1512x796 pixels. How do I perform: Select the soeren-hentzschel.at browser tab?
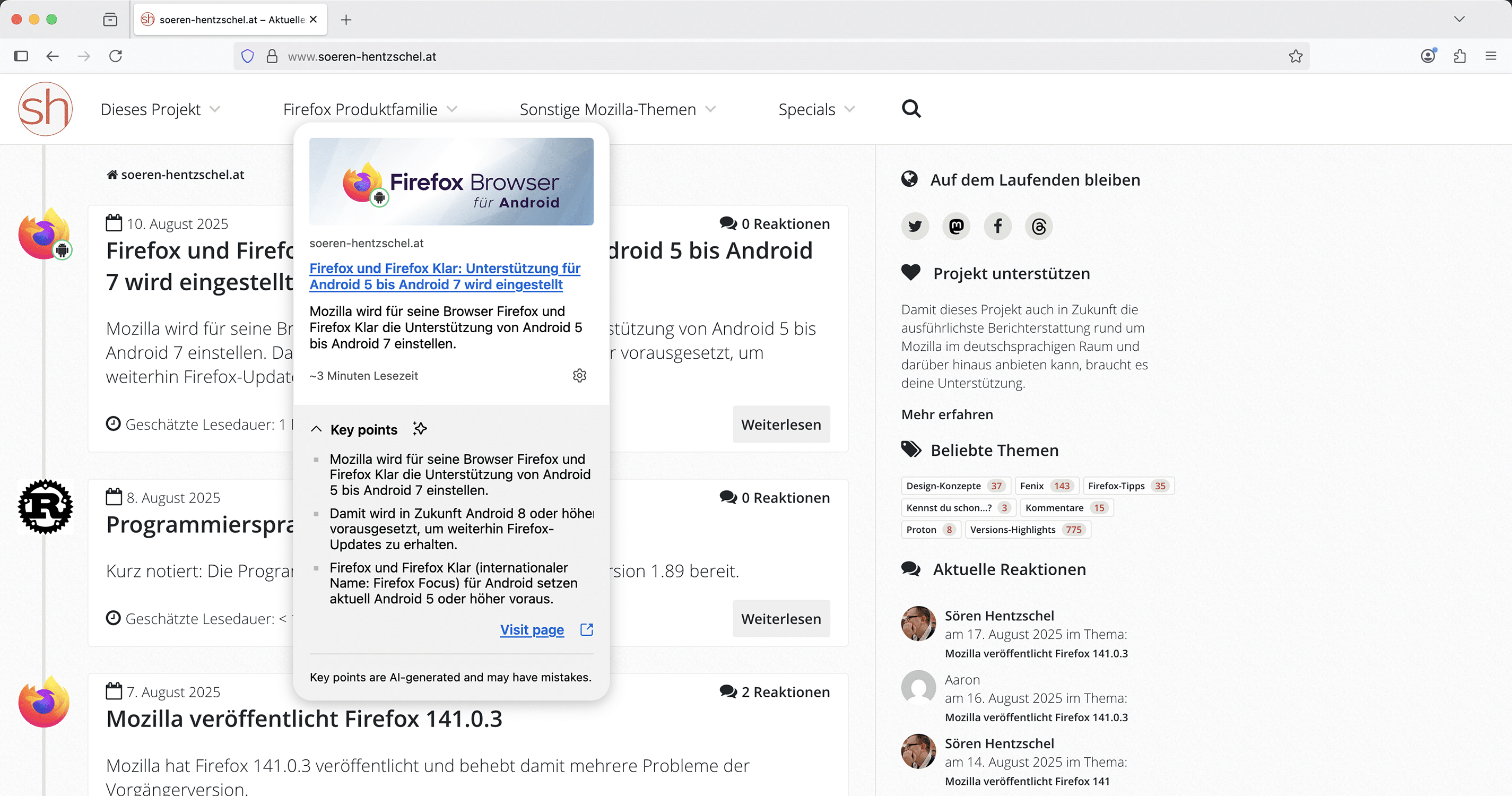[x=231, y=20]
